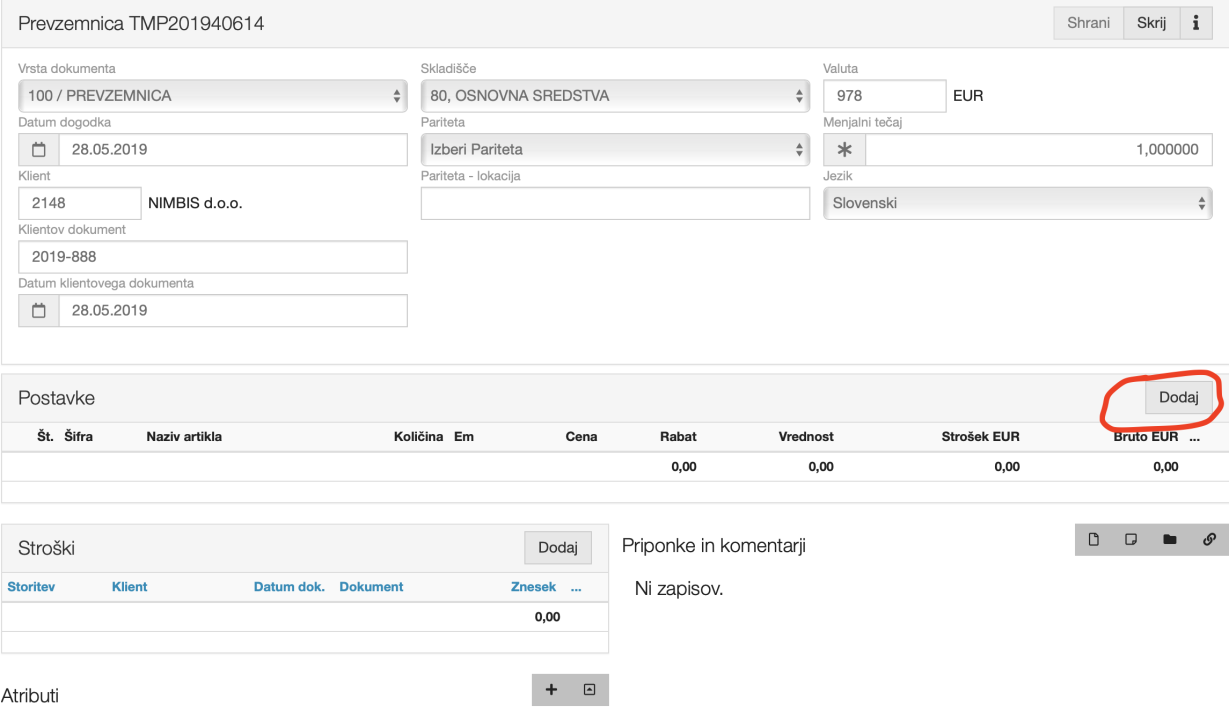Expand the Pariteta selection dropdown

pos(614,150)
